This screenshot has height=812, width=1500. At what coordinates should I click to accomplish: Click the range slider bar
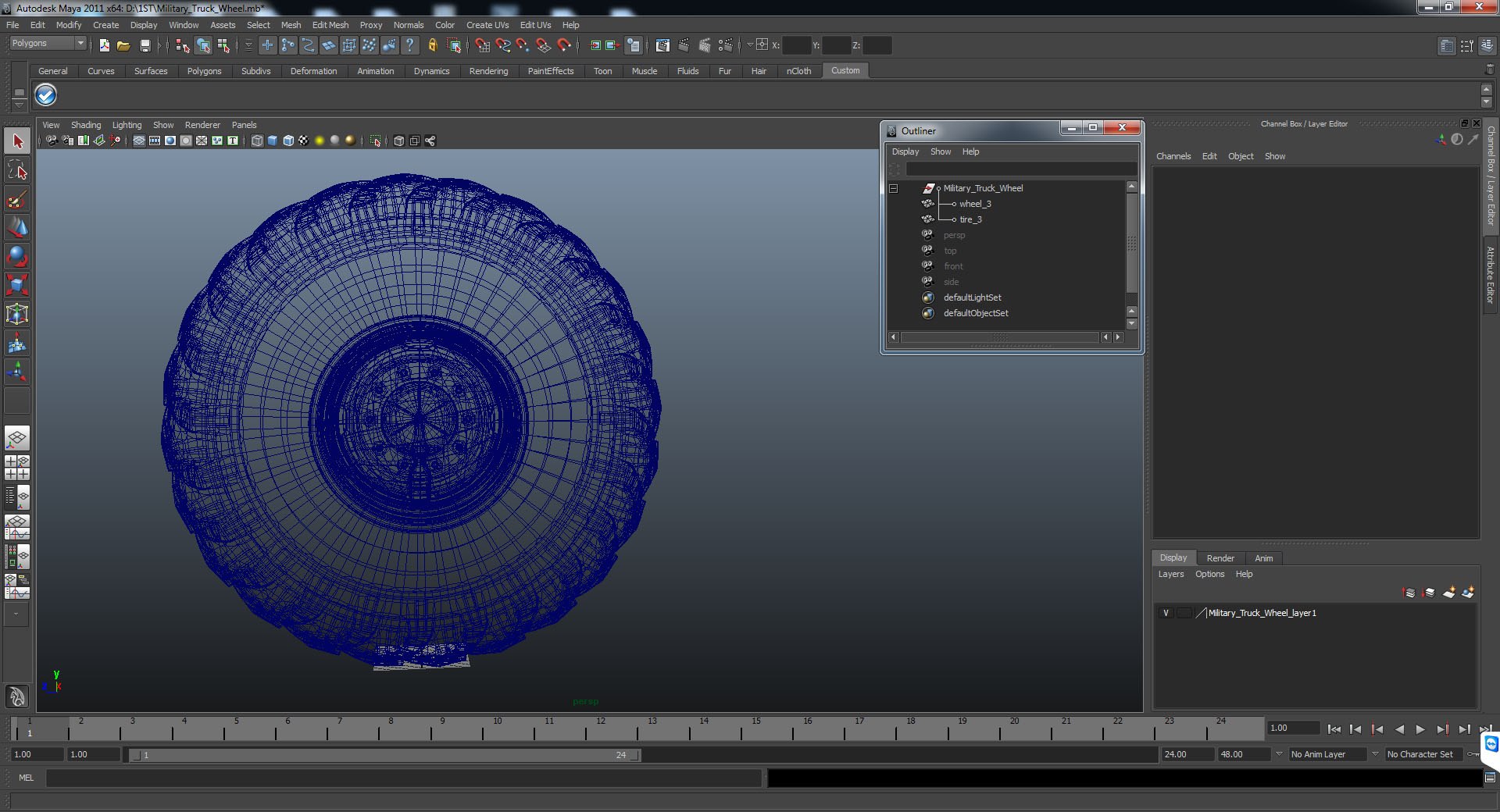(384, 755)
